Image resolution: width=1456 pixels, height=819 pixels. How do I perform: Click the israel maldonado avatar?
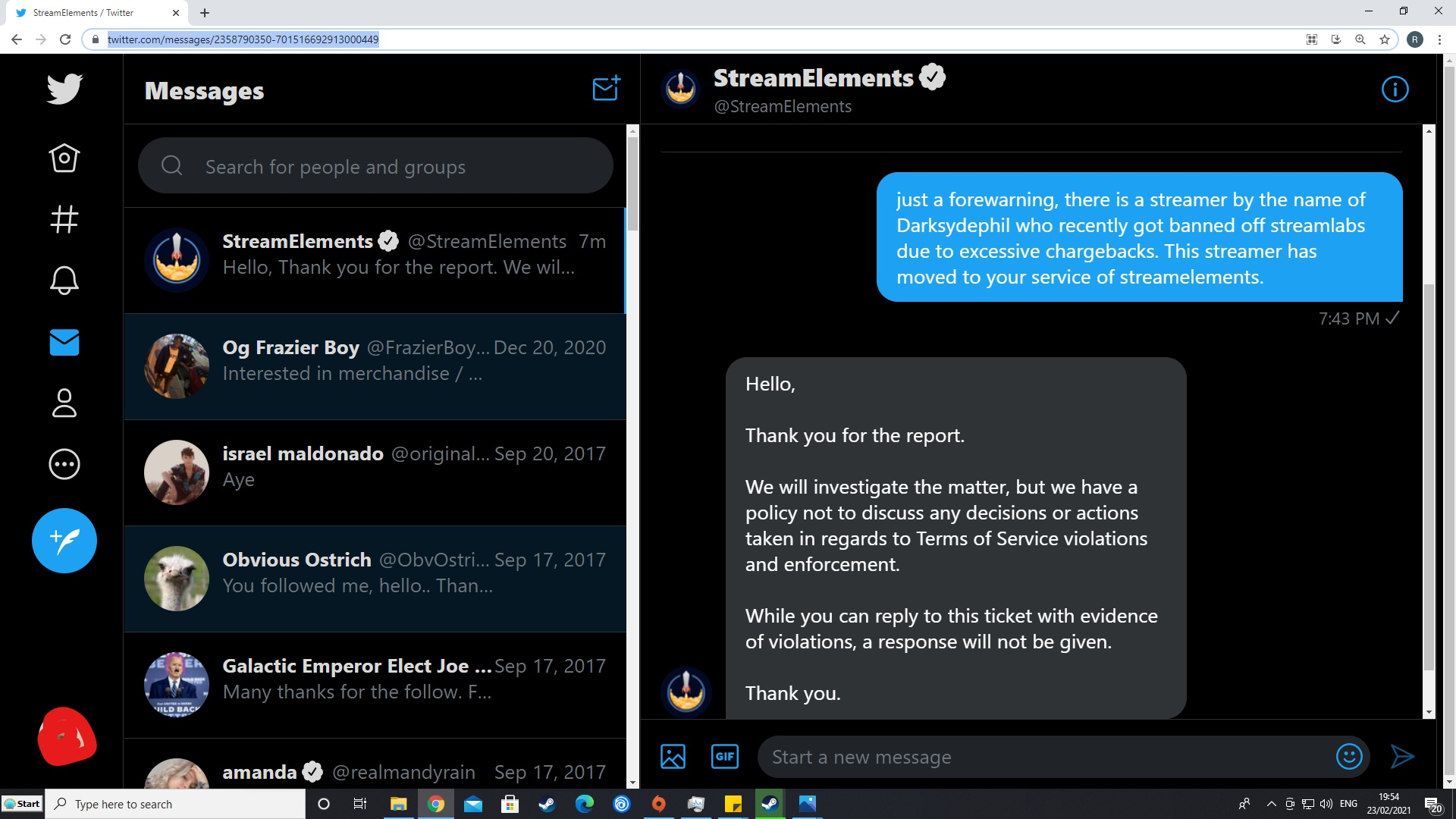point(177,472)
